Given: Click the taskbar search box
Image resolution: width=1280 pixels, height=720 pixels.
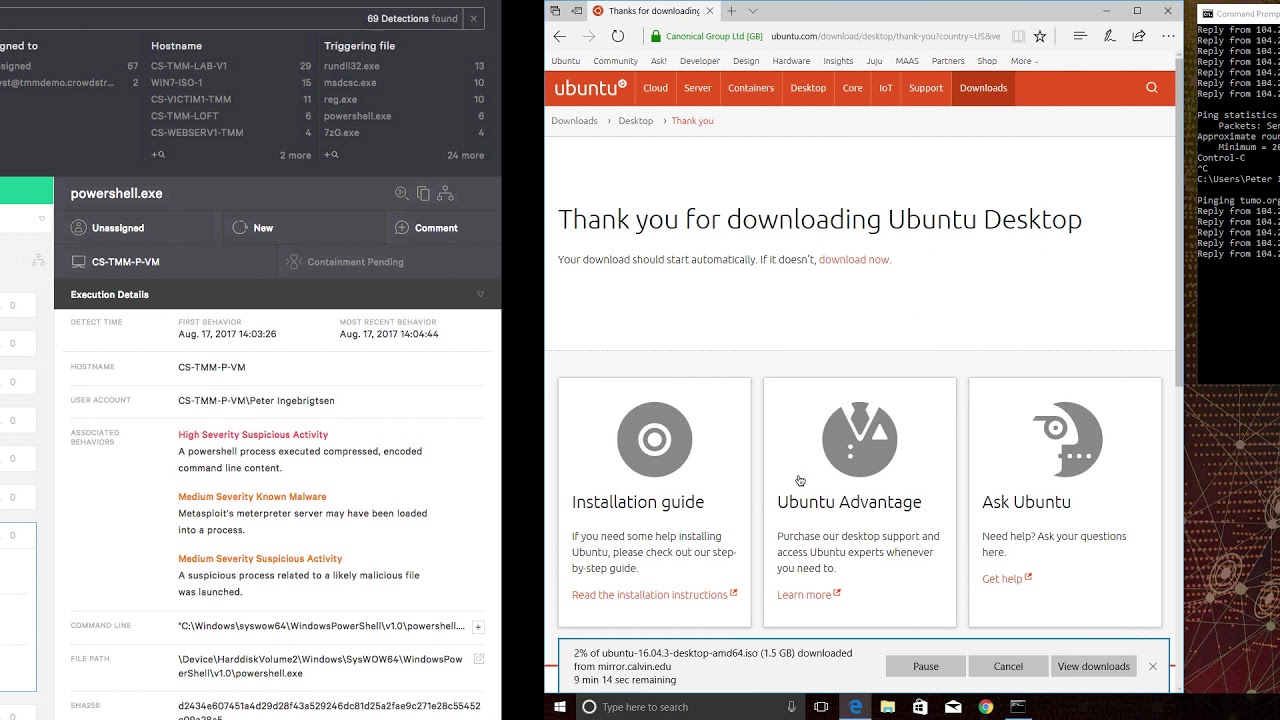Looking at the screenshot, I should 690,707.
